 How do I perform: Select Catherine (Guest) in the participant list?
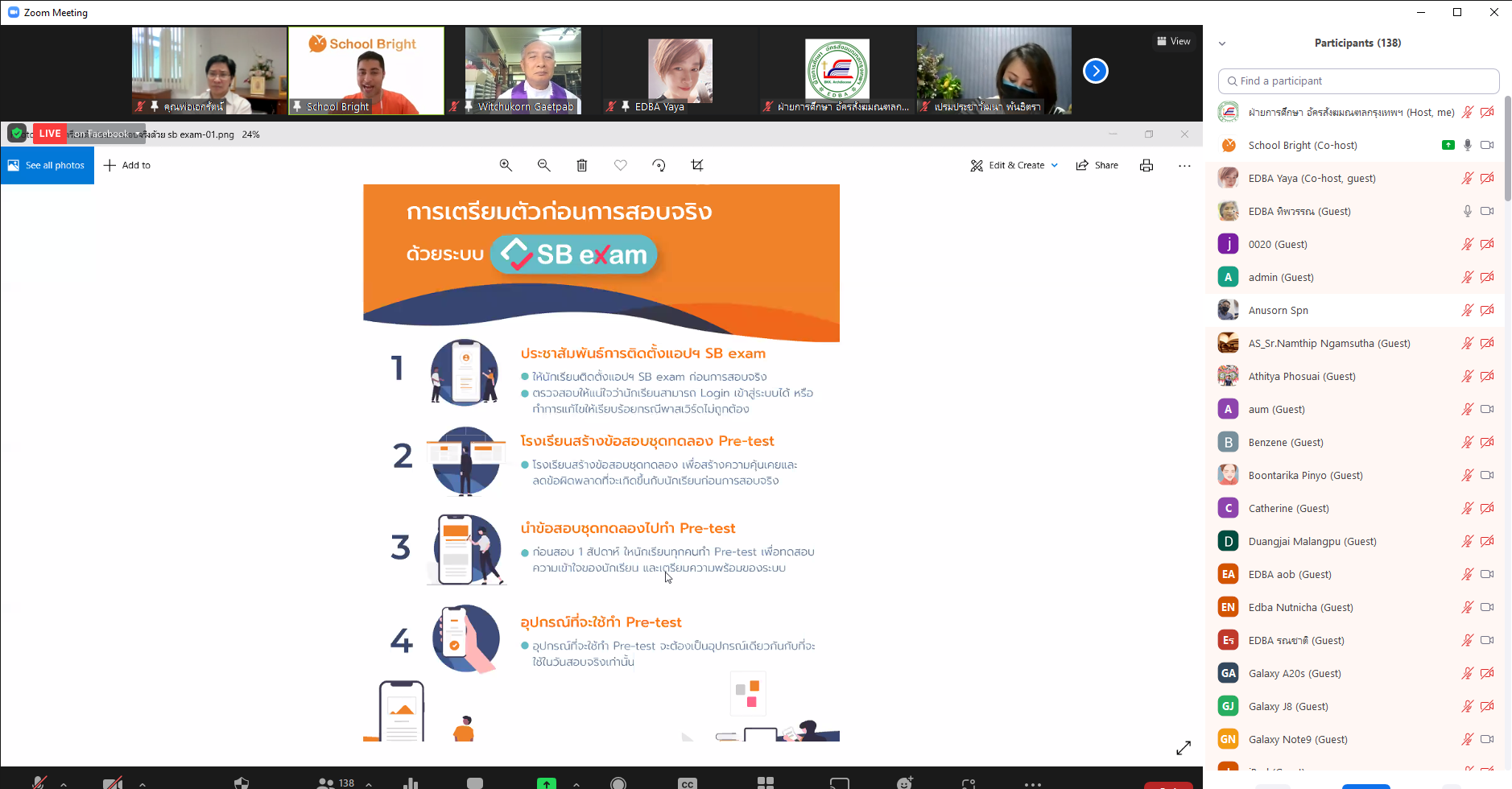[x=1356, y=508]
